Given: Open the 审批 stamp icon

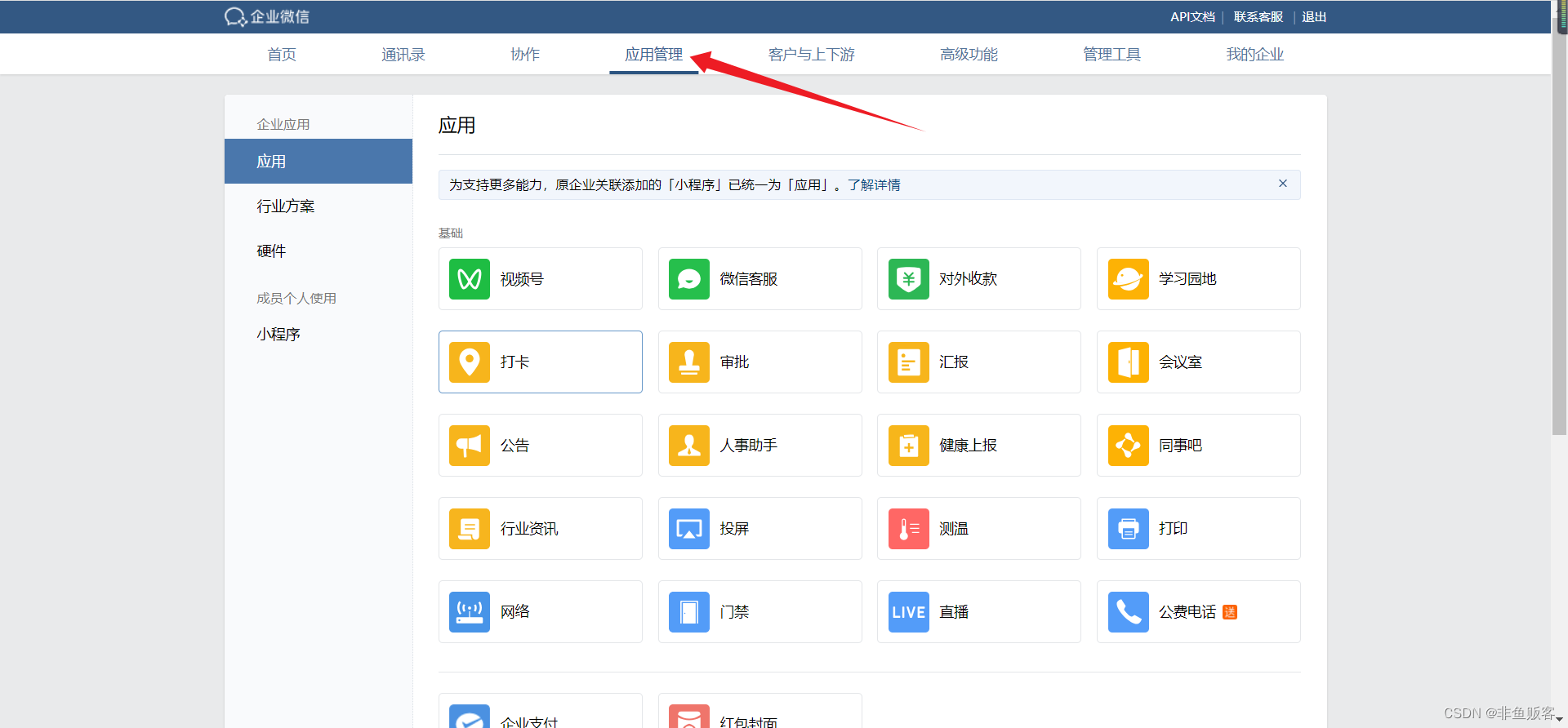Looking at the screenshot, I should coord(689,362).
